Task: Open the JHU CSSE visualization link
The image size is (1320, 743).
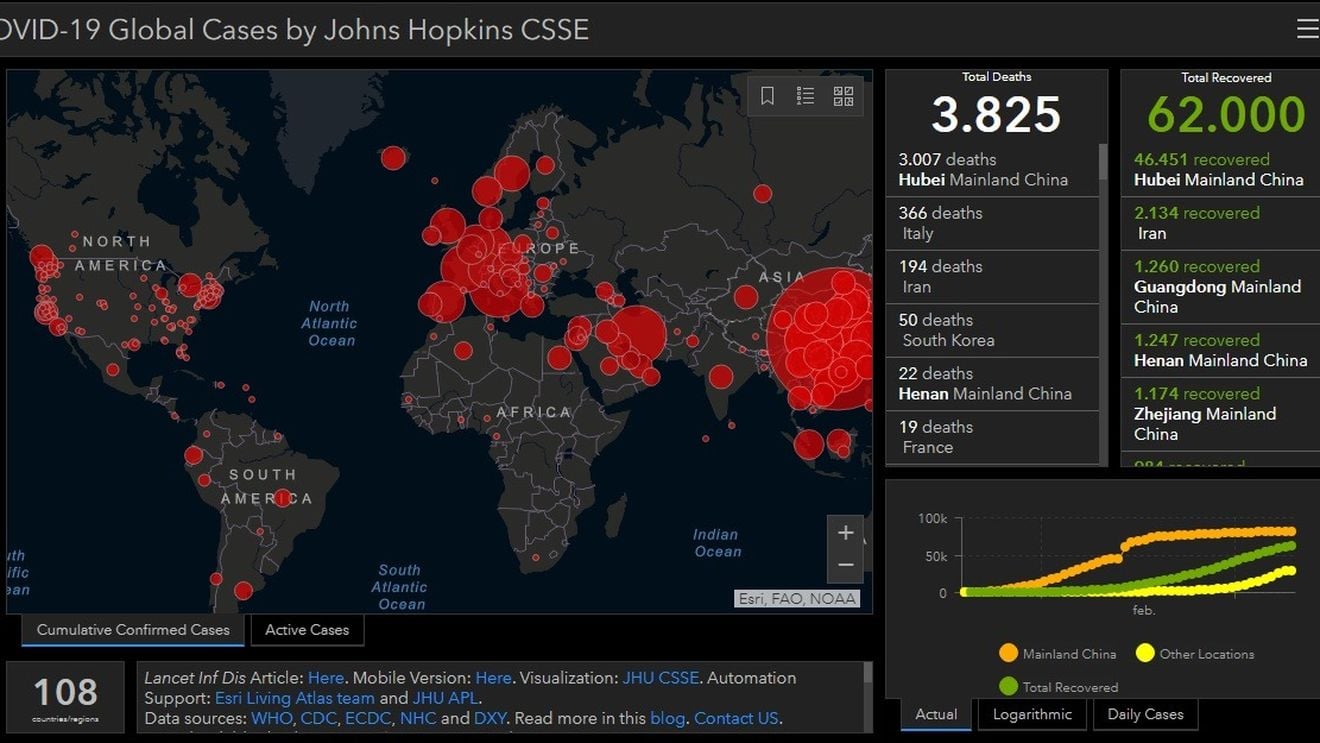Action: [x=660, y=678]
